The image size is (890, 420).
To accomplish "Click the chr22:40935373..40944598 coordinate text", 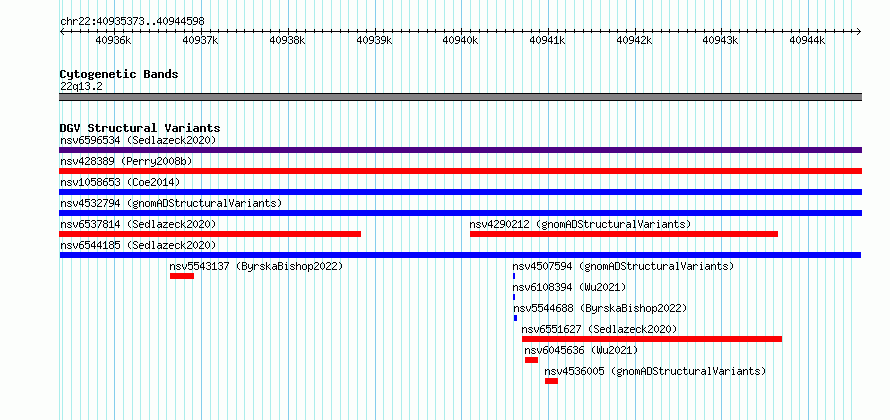I will point(132,22).
